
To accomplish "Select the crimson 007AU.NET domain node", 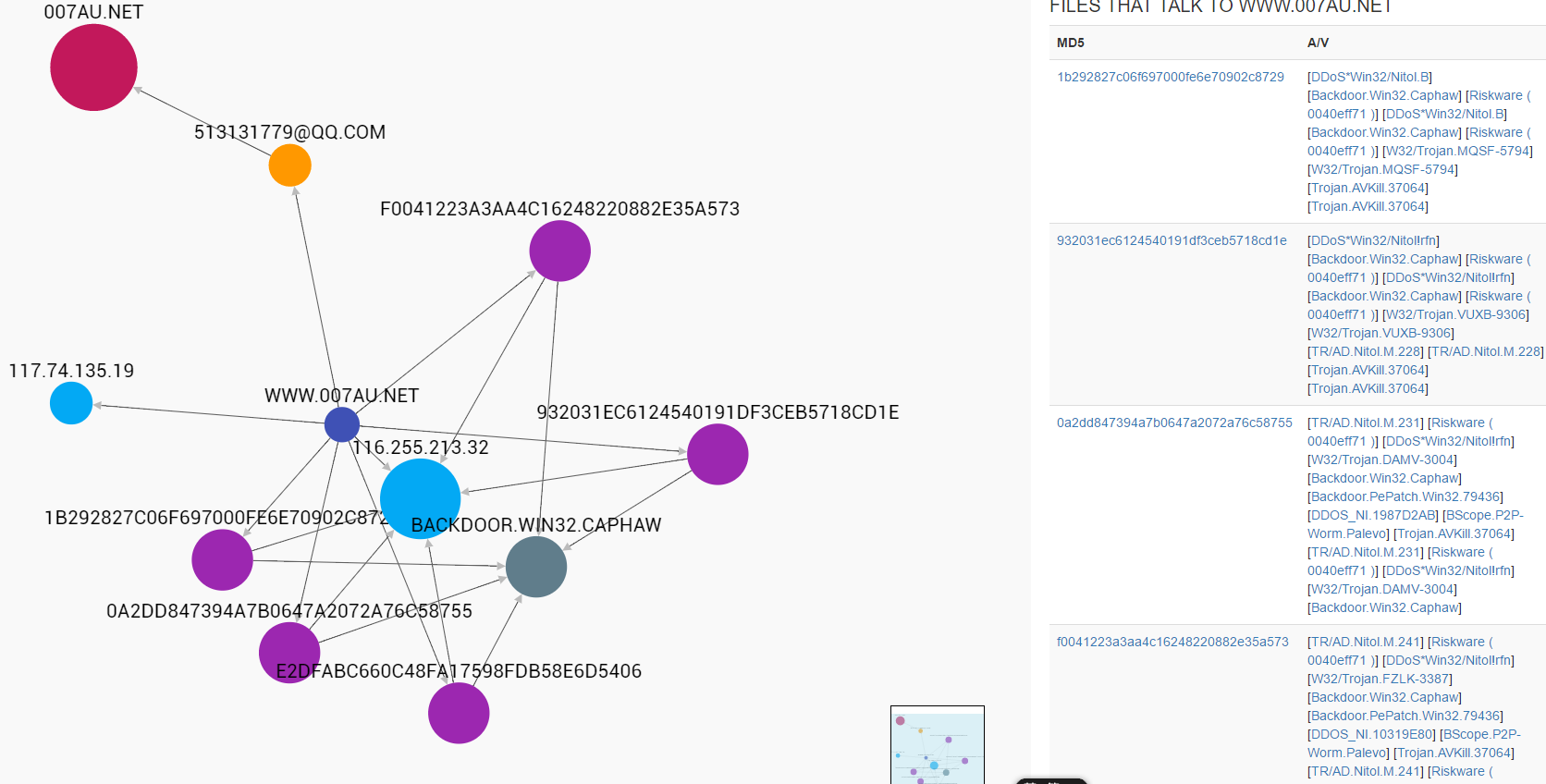I will 93,67.
